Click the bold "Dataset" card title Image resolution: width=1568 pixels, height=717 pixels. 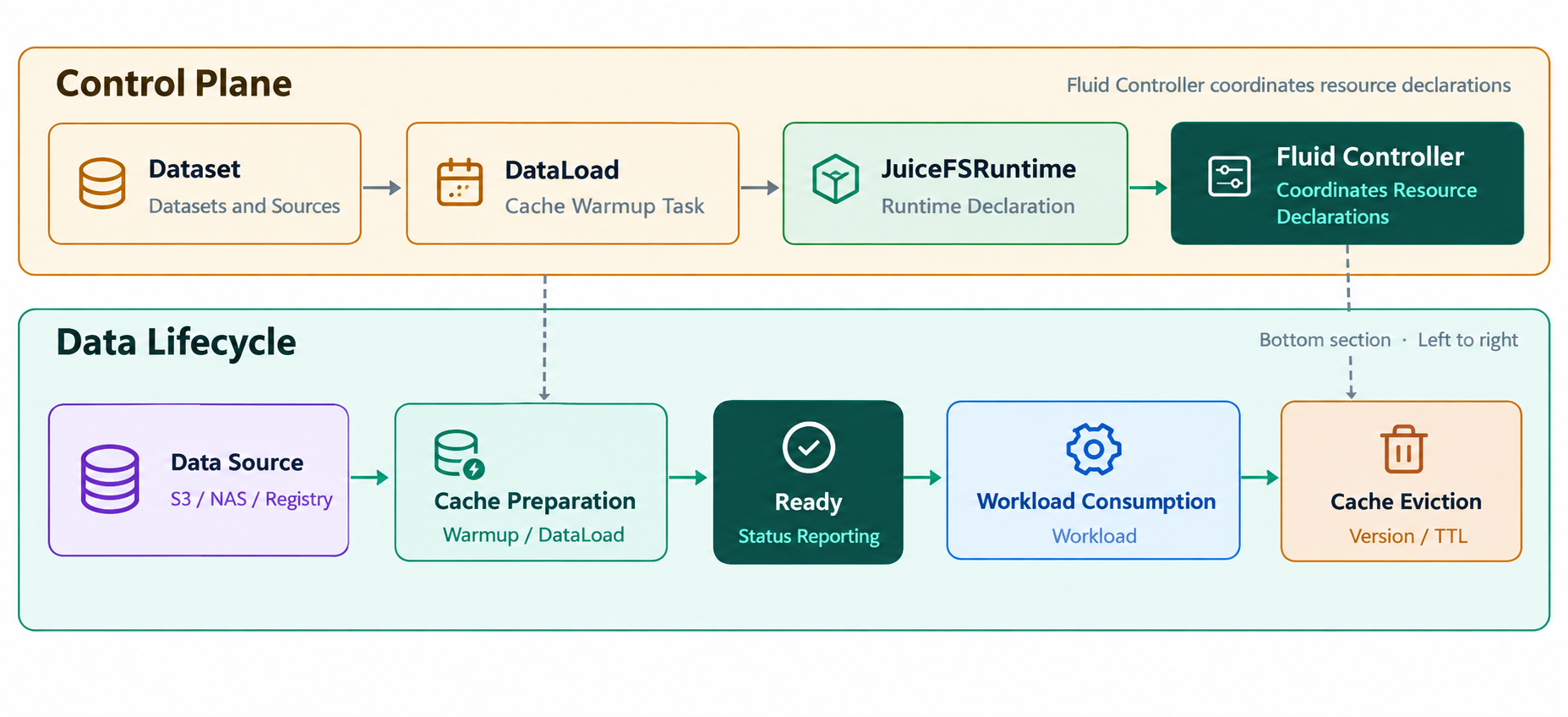click(x=194, y=169)
